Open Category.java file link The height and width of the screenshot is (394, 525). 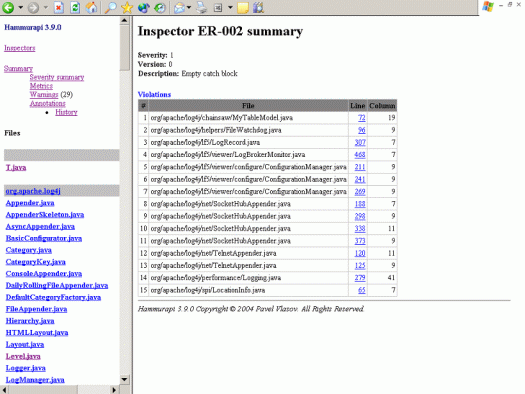pos(29,250)
